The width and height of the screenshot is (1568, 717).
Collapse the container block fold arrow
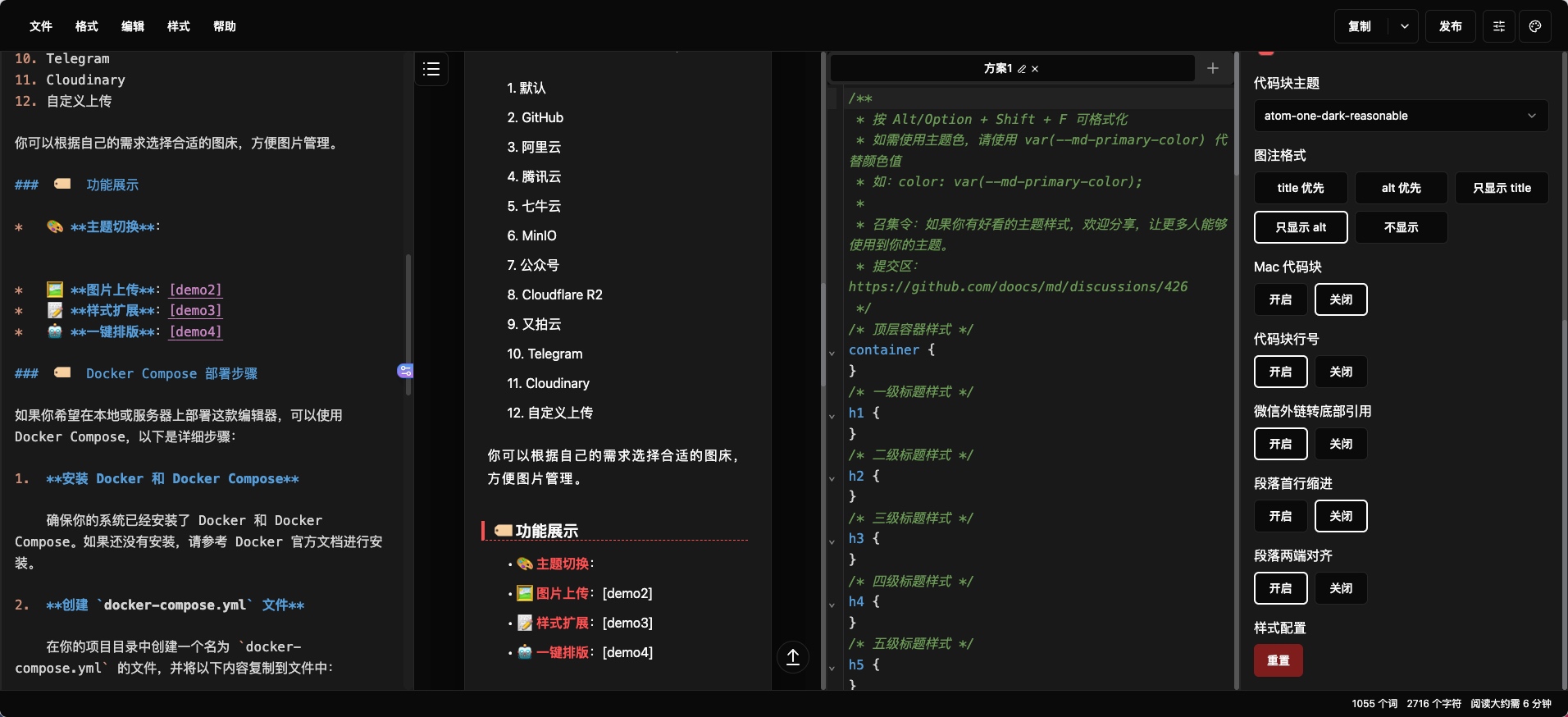[832, 353]
